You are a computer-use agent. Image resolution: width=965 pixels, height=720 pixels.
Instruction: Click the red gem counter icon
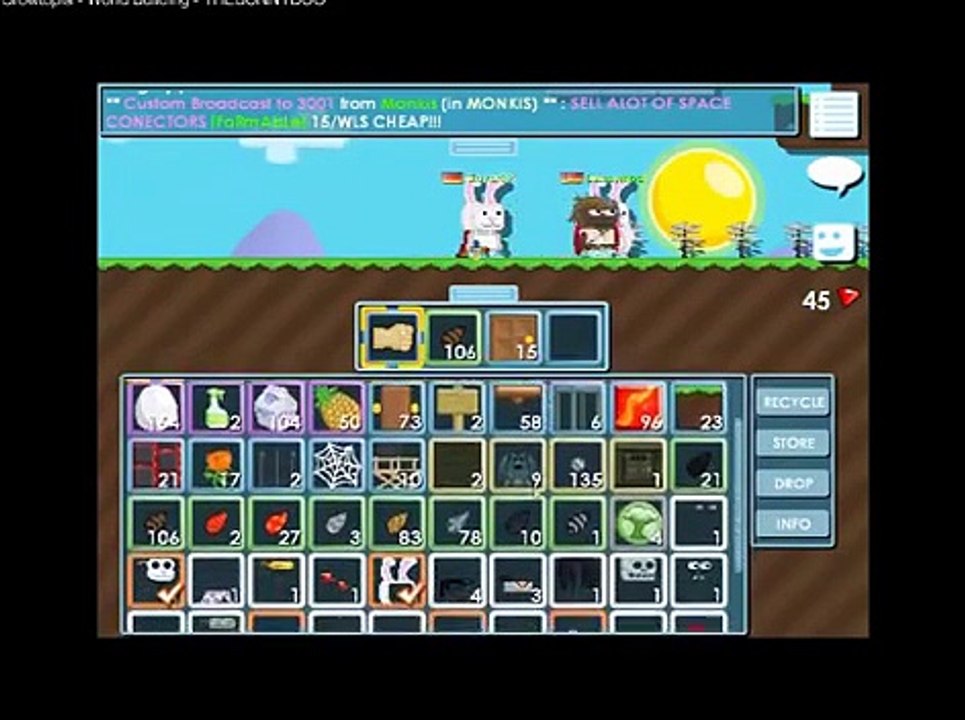[848, 298]
